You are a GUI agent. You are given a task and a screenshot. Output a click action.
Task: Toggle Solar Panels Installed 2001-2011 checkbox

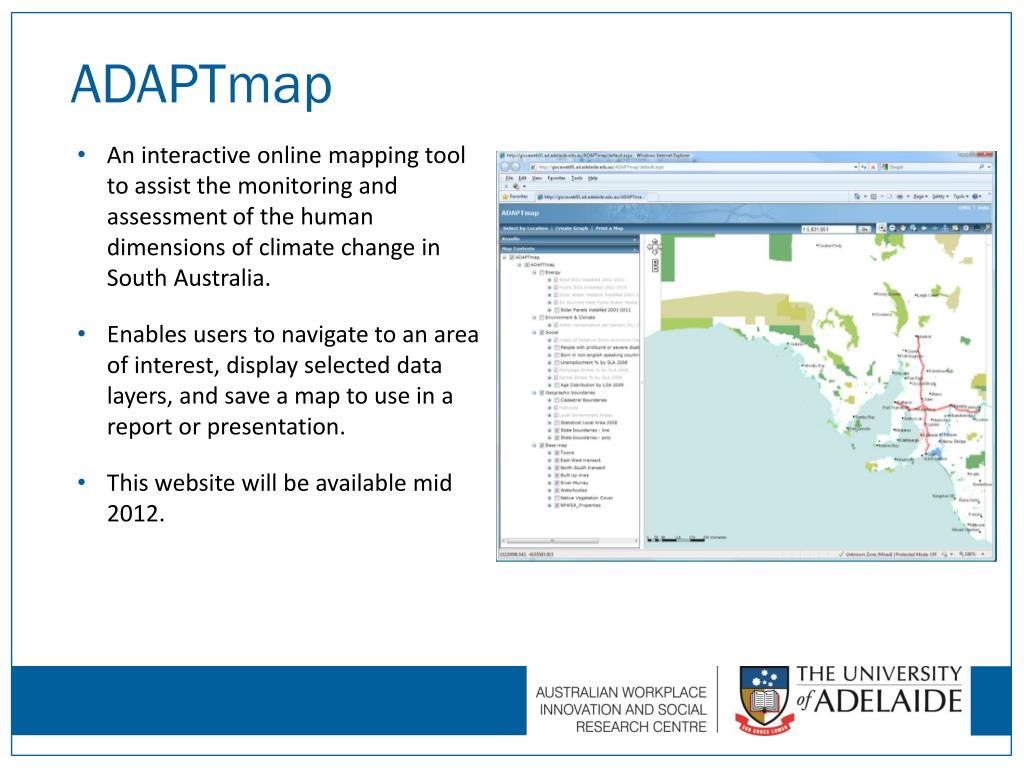(x=556, y=310)
